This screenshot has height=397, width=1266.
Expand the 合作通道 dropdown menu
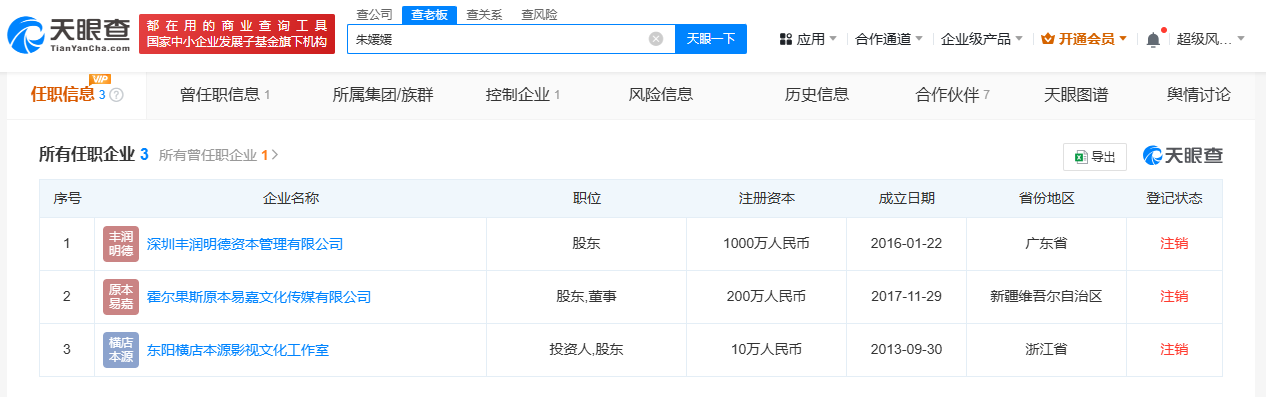889,39
